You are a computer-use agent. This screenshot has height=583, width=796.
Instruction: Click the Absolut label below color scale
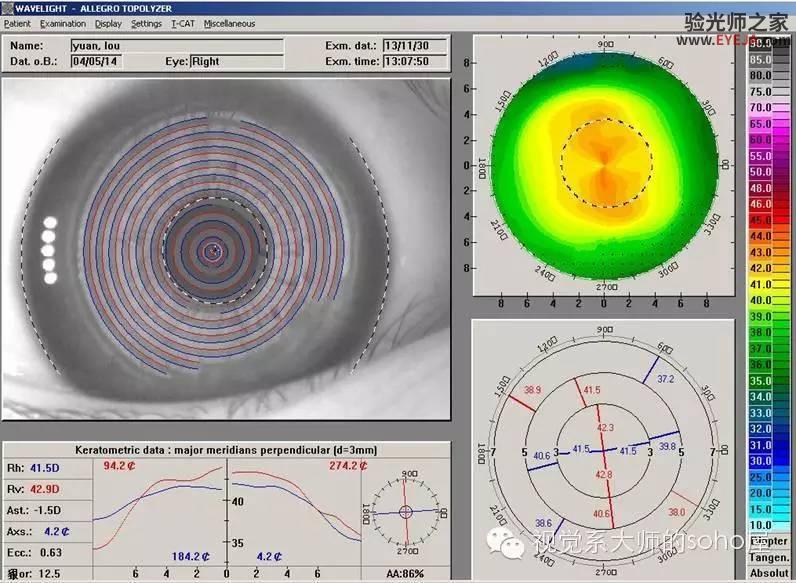(769, 573)
